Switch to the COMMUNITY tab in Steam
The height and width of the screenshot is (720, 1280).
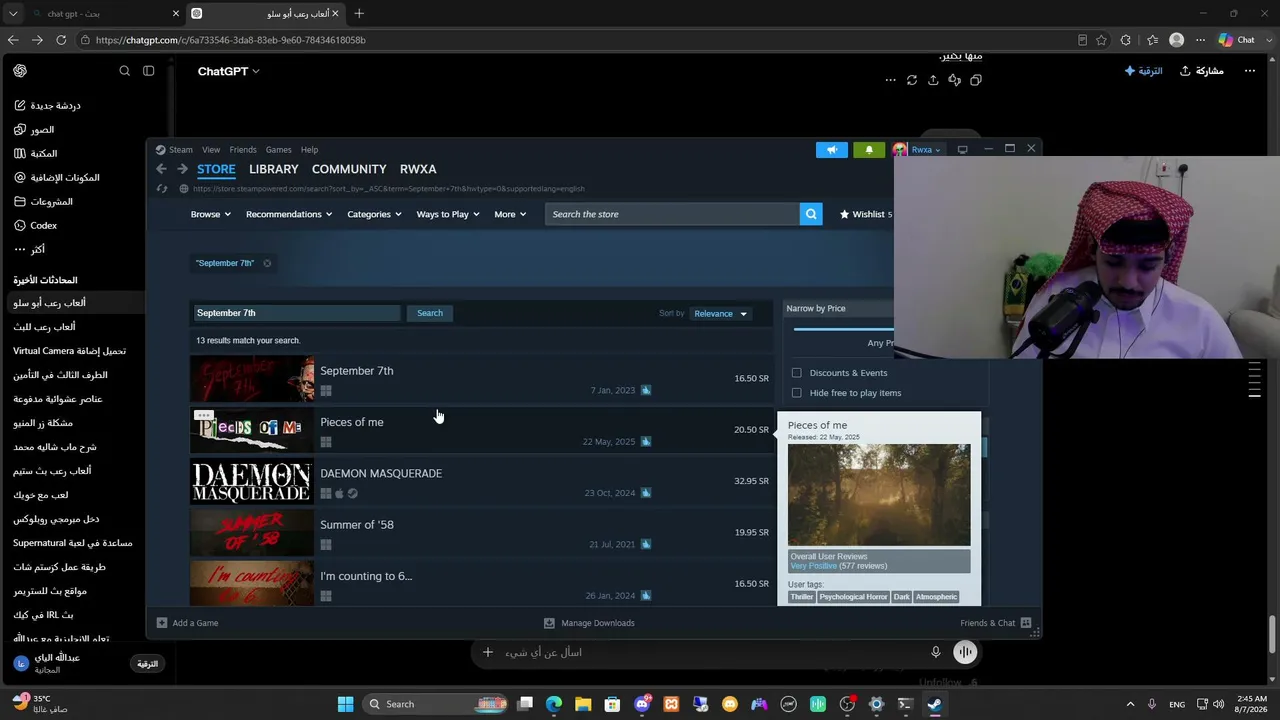tap(349, 169)
